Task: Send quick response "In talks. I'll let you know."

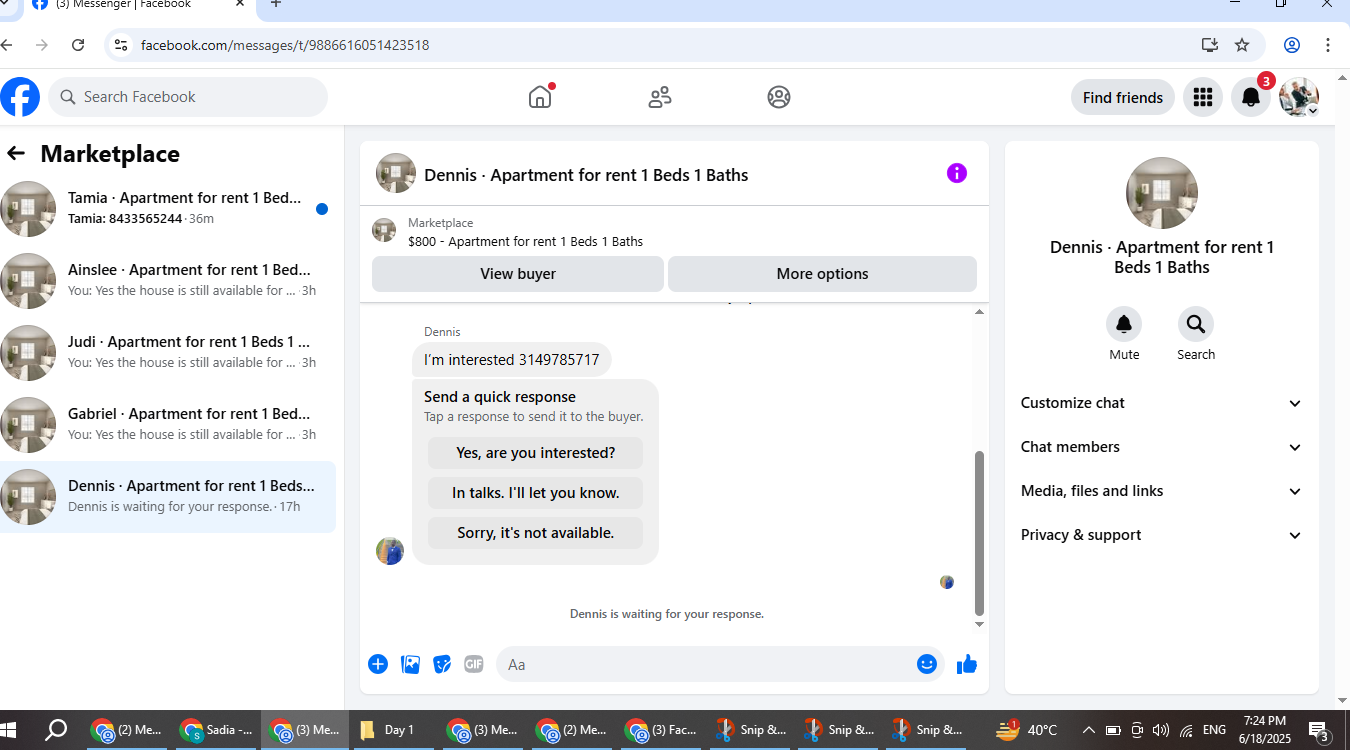Action: coord(536,493)
